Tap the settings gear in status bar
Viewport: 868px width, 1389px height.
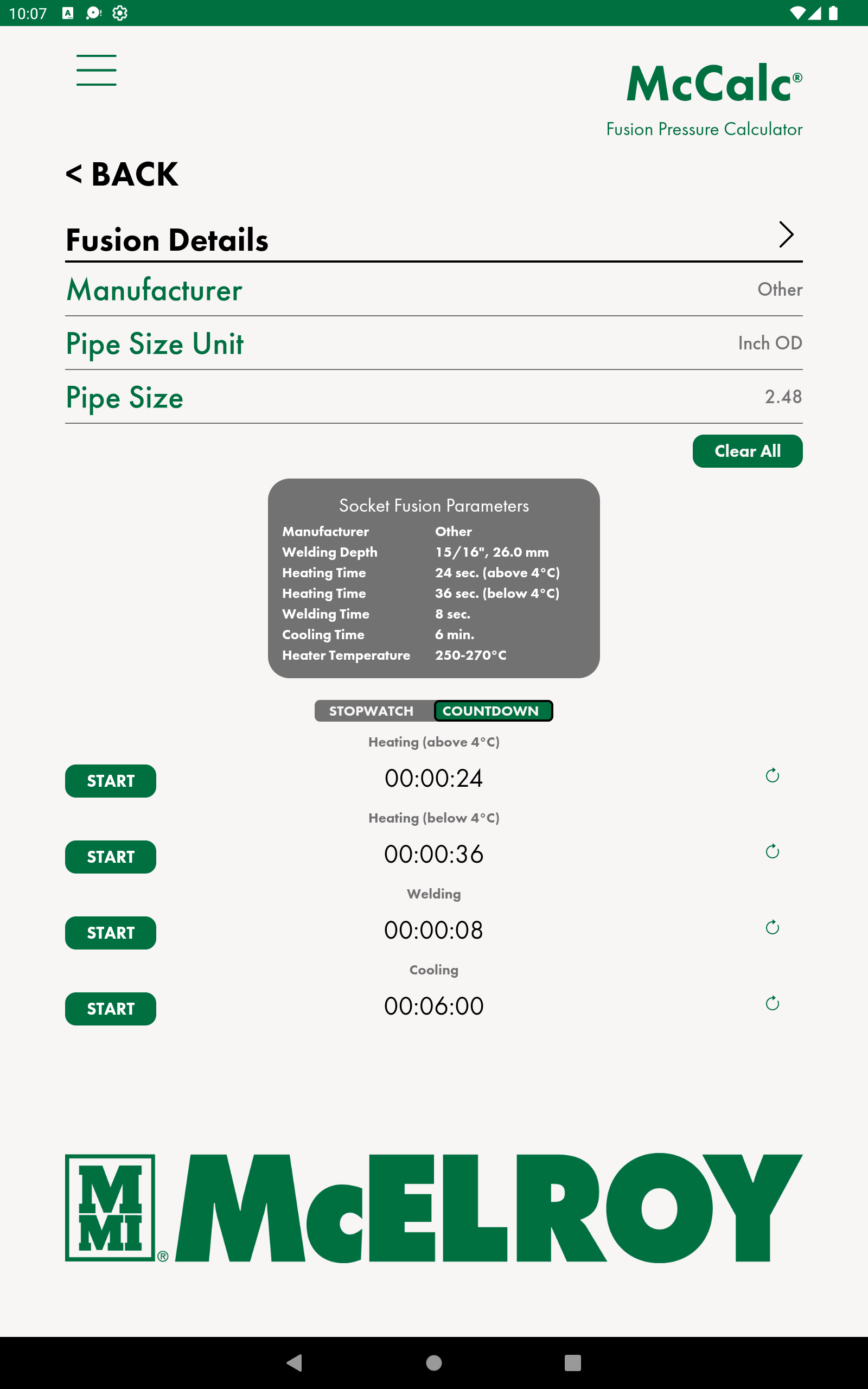tap(120, 13)
